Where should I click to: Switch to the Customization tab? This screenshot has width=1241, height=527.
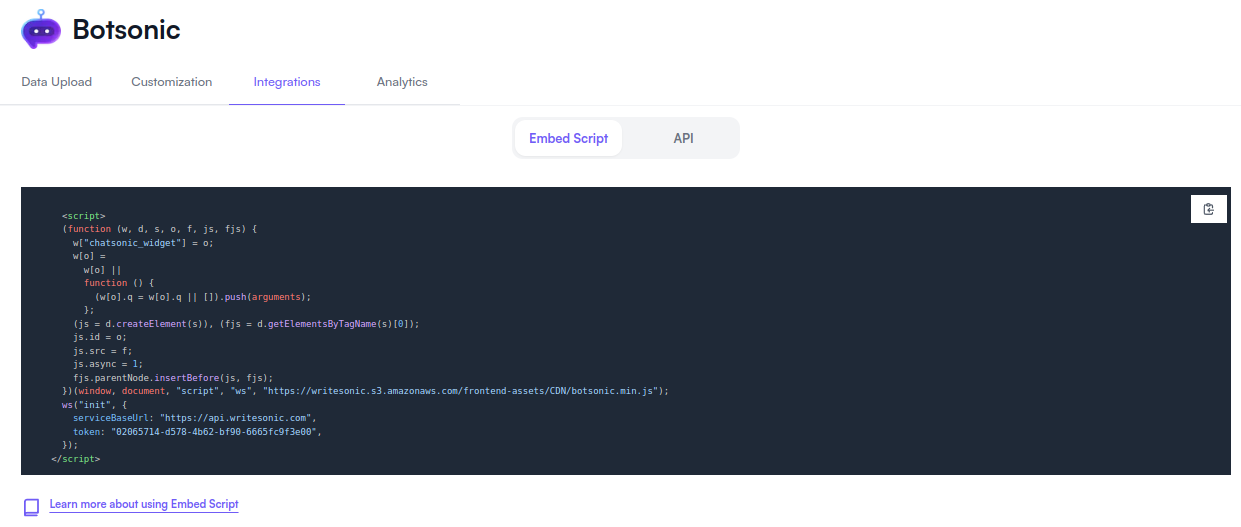point(172,82)
